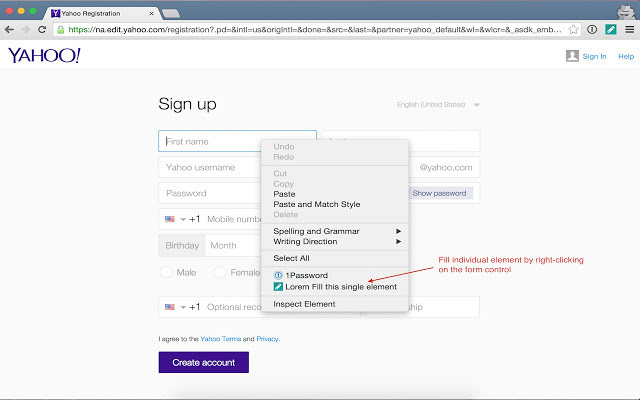
Task: Click the @yahoo.com suffix text
Action: (446, 167)
